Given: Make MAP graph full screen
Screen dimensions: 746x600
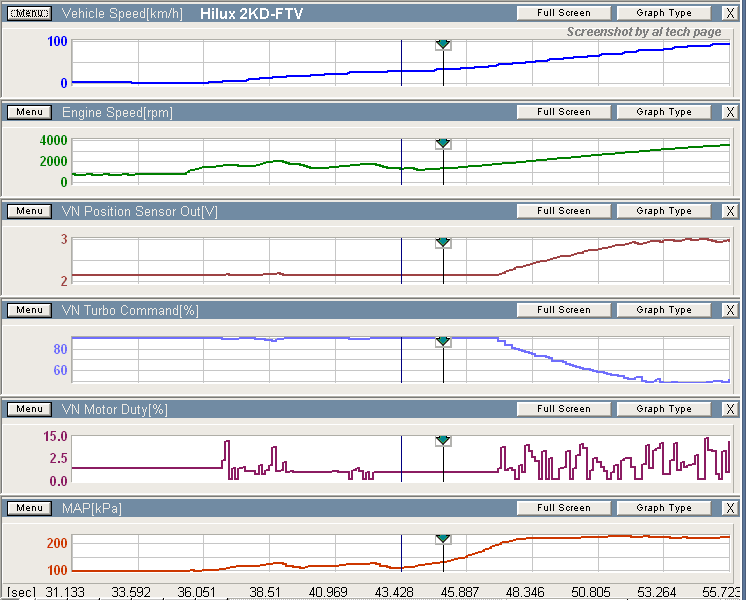Looking at the screenshot, I should click(x=563, y=508).
